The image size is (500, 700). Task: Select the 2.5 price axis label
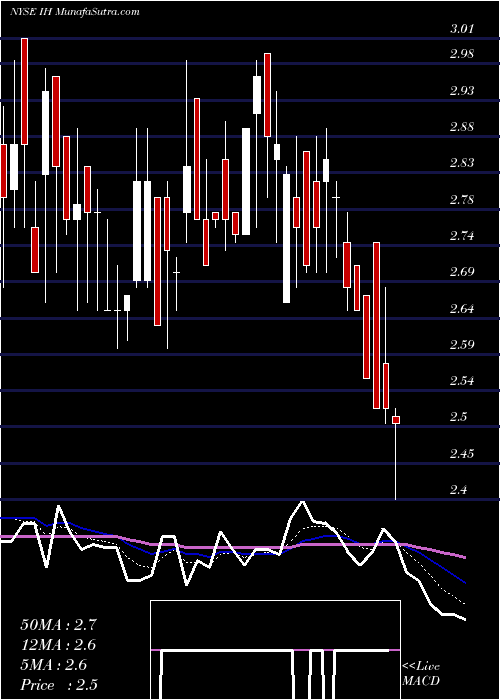(x=458, y=417)
